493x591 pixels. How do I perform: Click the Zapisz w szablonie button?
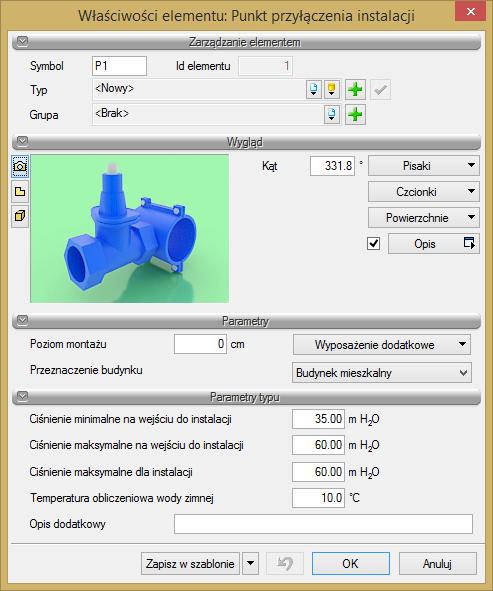click(190, 563)
